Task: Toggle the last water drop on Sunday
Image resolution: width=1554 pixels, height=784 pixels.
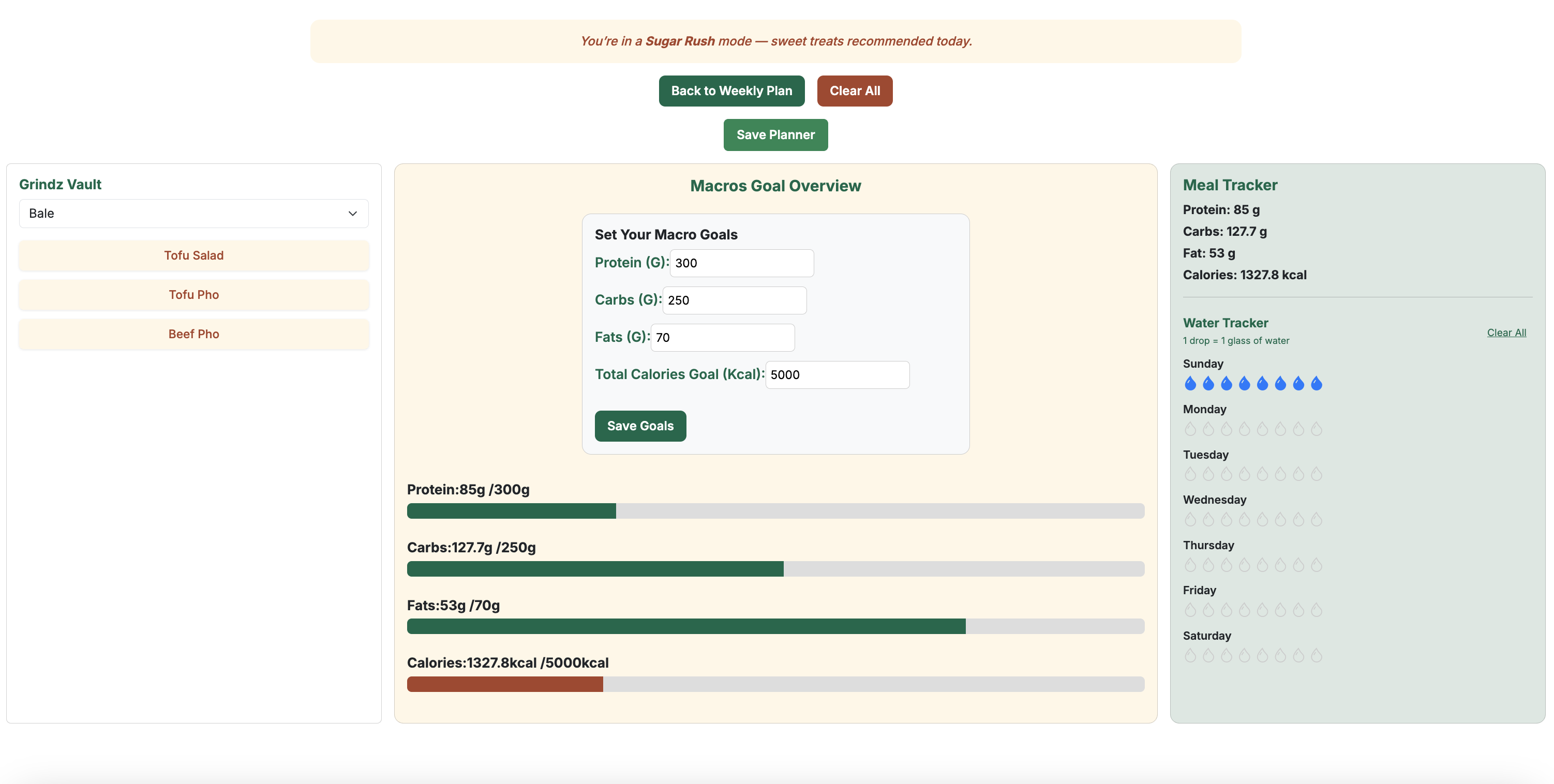Action: pos(1317,384)
